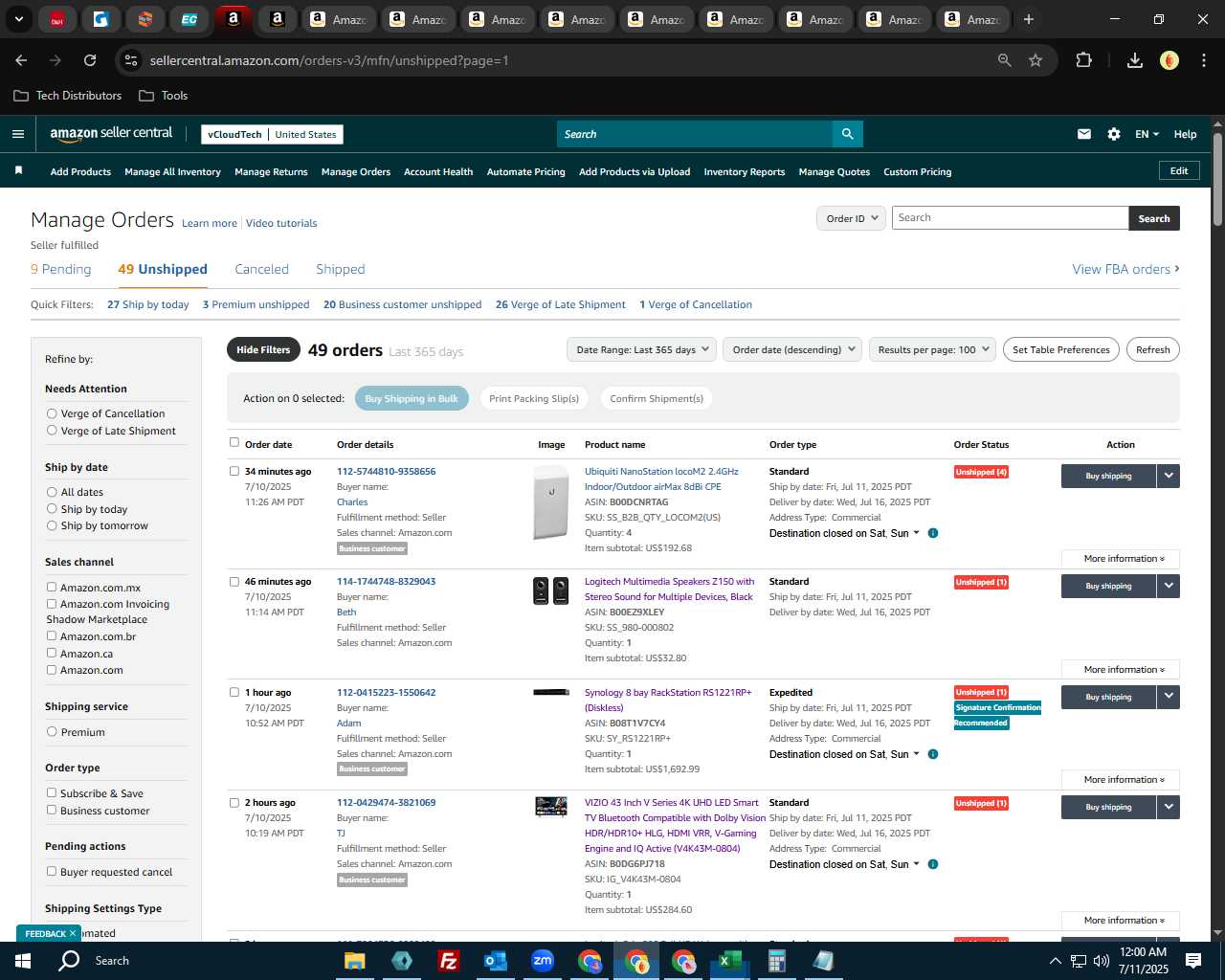Check the Amazon.ca sales channel checkbox
This screenshot has height=980, width=1225.
pyautogui.click(x=52, y=653)
